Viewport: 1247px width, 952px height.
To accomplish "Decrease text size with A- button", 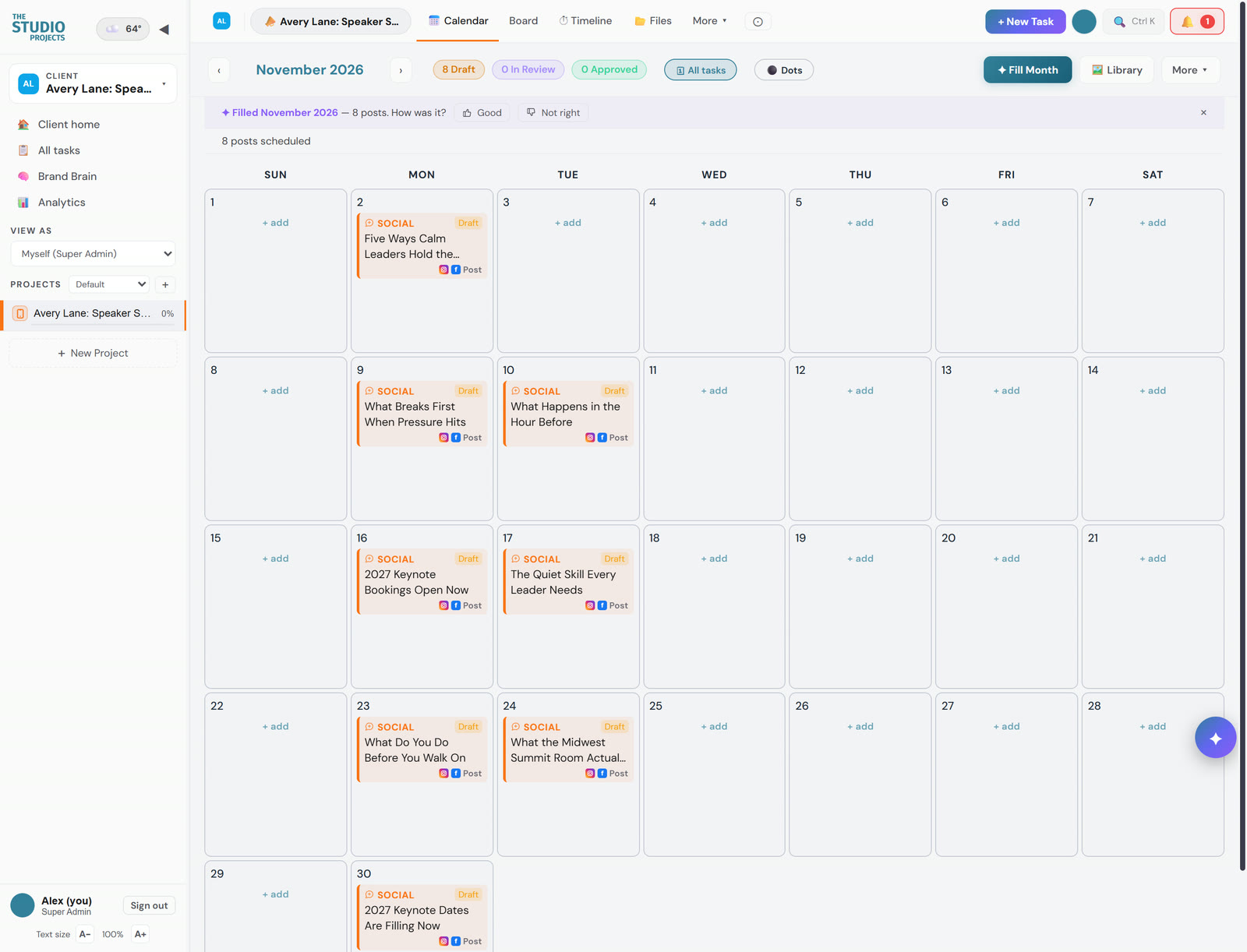I will [x=85, y=934].
